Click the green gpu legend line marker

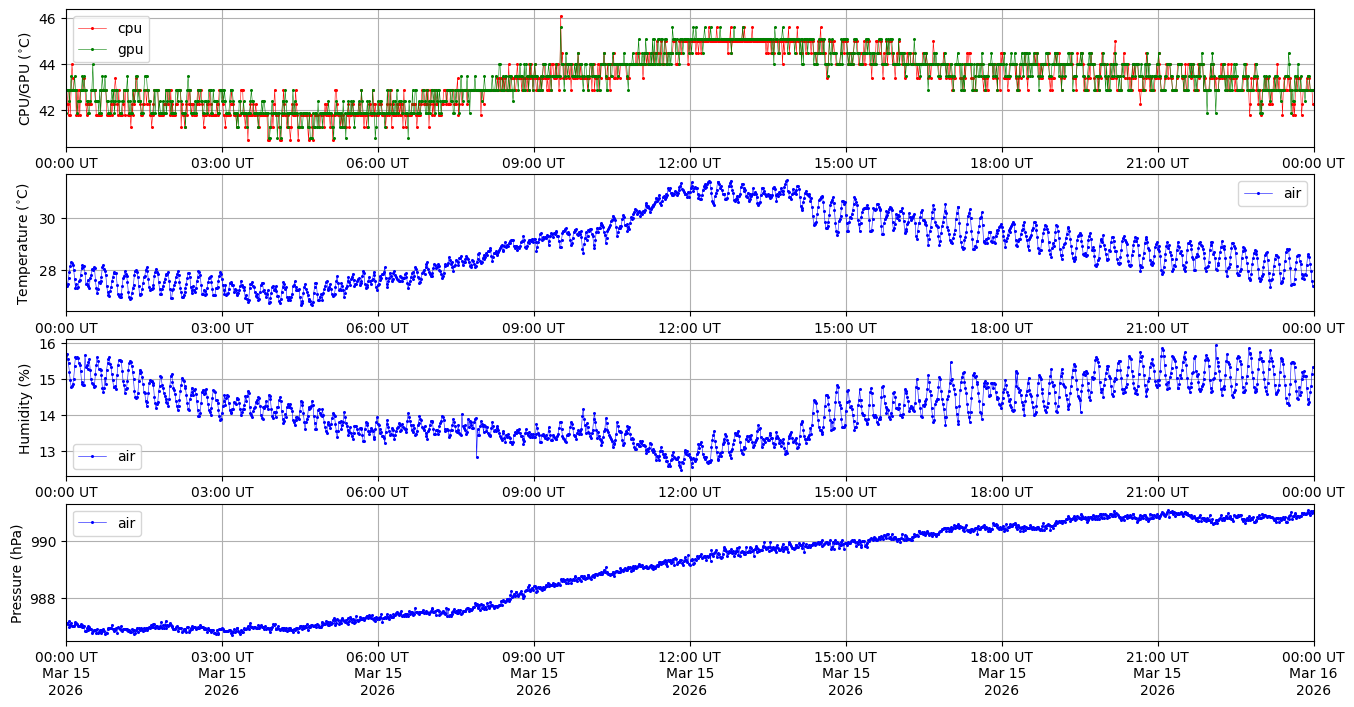coord(93,48)
